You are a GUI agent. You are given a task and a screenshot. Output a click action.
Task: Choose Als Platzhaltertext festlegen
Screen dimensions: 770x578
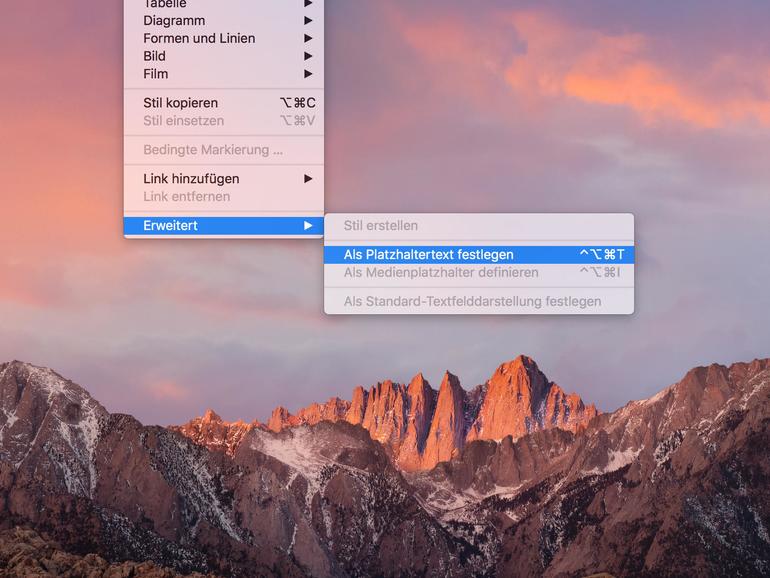[x=479, y=254]
